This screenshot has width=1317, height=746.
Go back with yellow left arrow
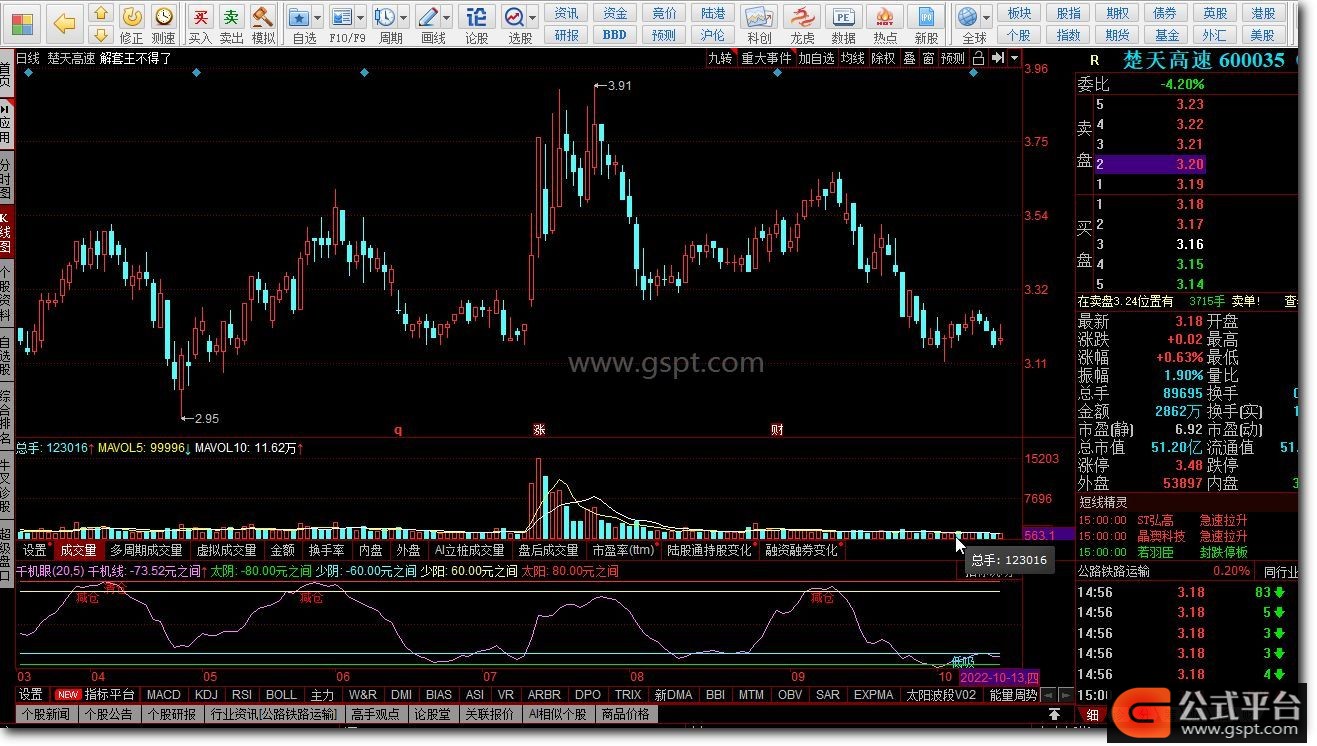[64, 22]
